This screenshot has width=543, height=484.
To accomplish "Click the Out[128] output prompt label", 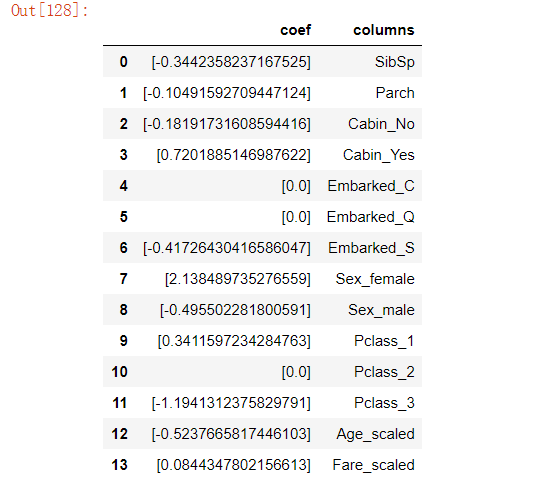I will coord(50,10).
